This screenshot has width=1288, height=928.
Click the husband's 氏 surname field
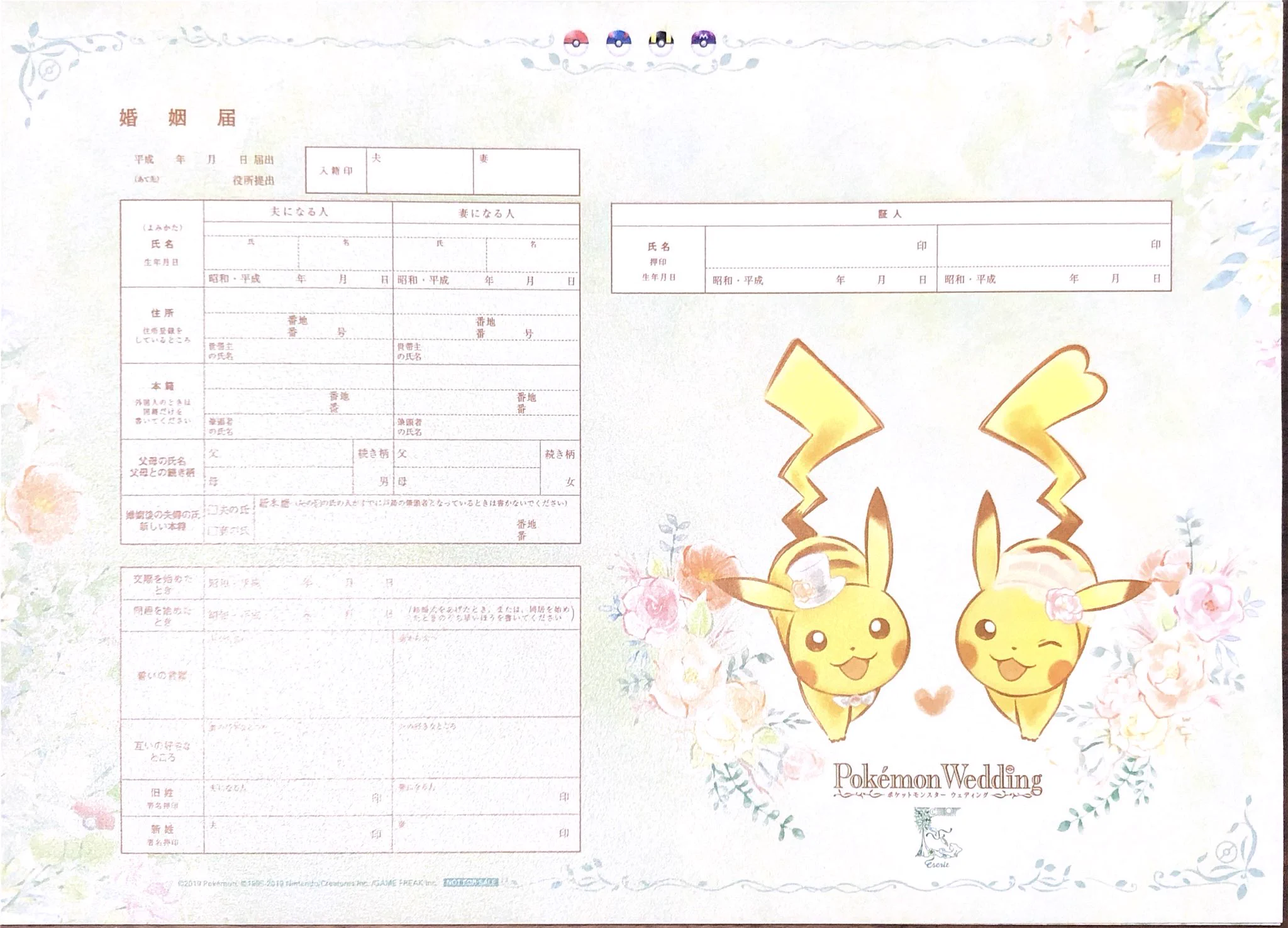pyautogui.click(x=251, y=253)
